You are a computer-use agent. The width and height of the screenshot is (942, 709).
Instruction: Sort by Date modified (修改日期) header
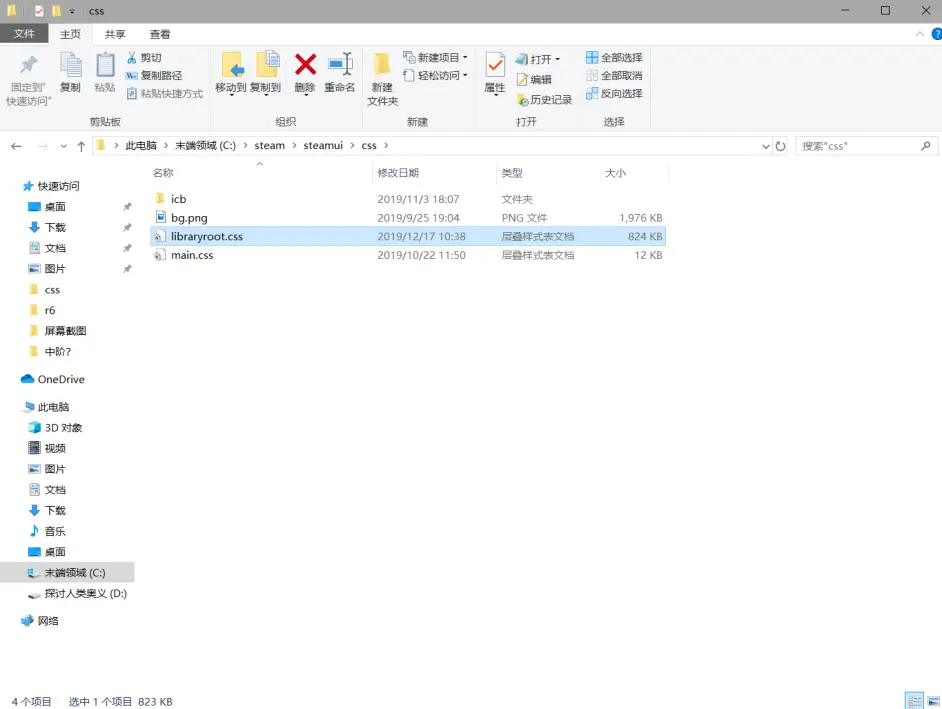point(398,173)
